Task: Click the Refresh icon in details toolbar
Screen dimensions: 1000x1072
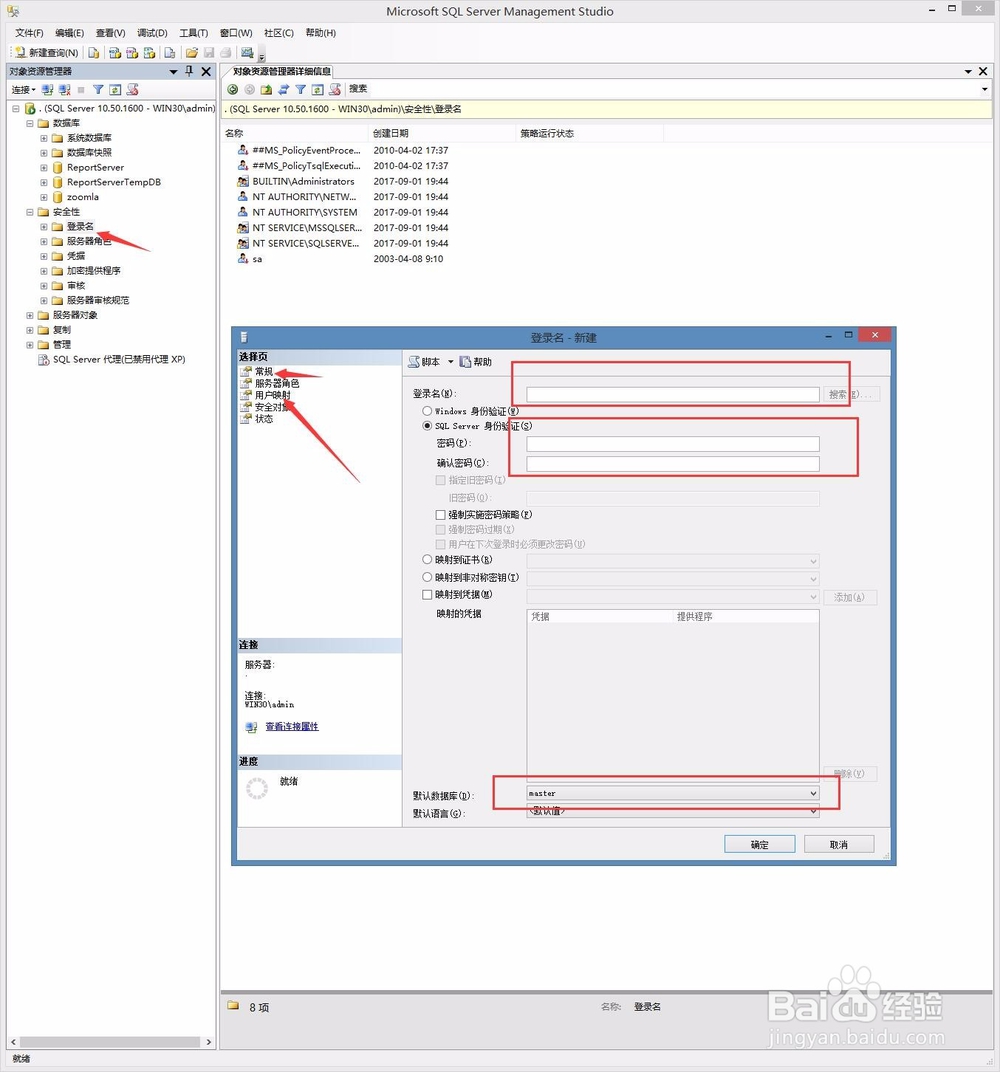Action: click(318, 89)
